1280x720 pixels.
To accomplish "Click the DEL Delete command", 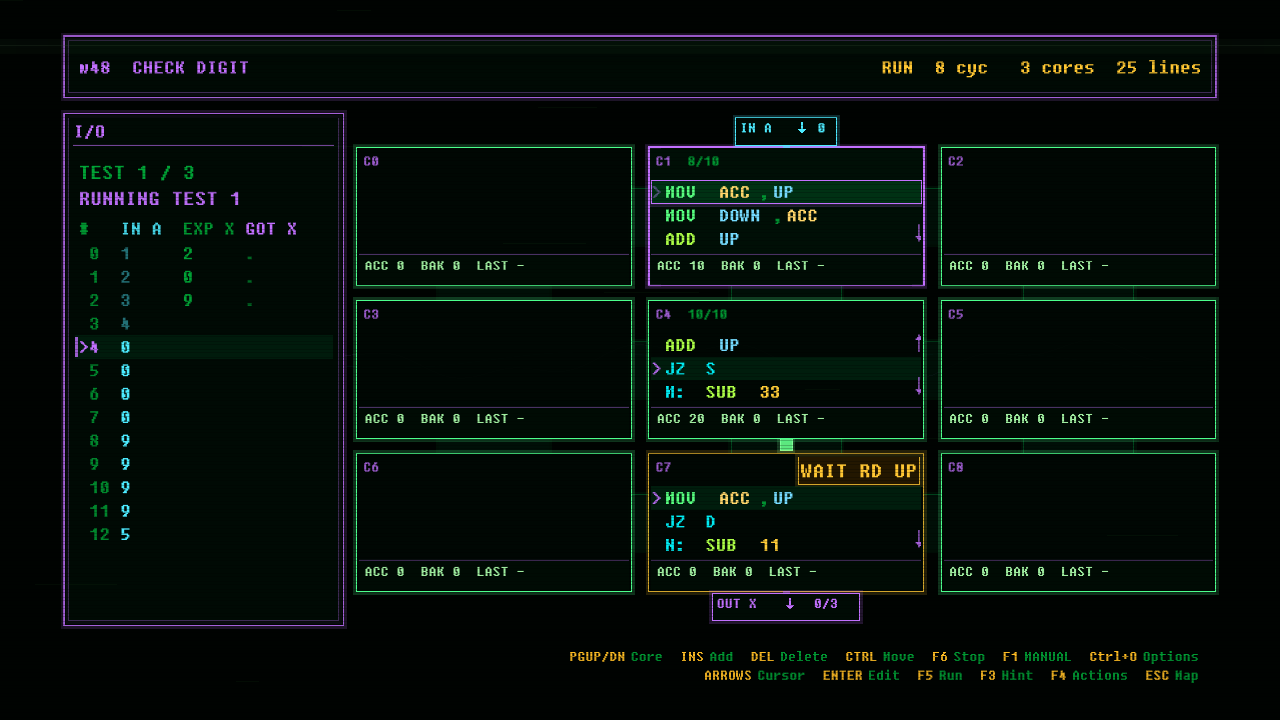I will tap(789, 657).
